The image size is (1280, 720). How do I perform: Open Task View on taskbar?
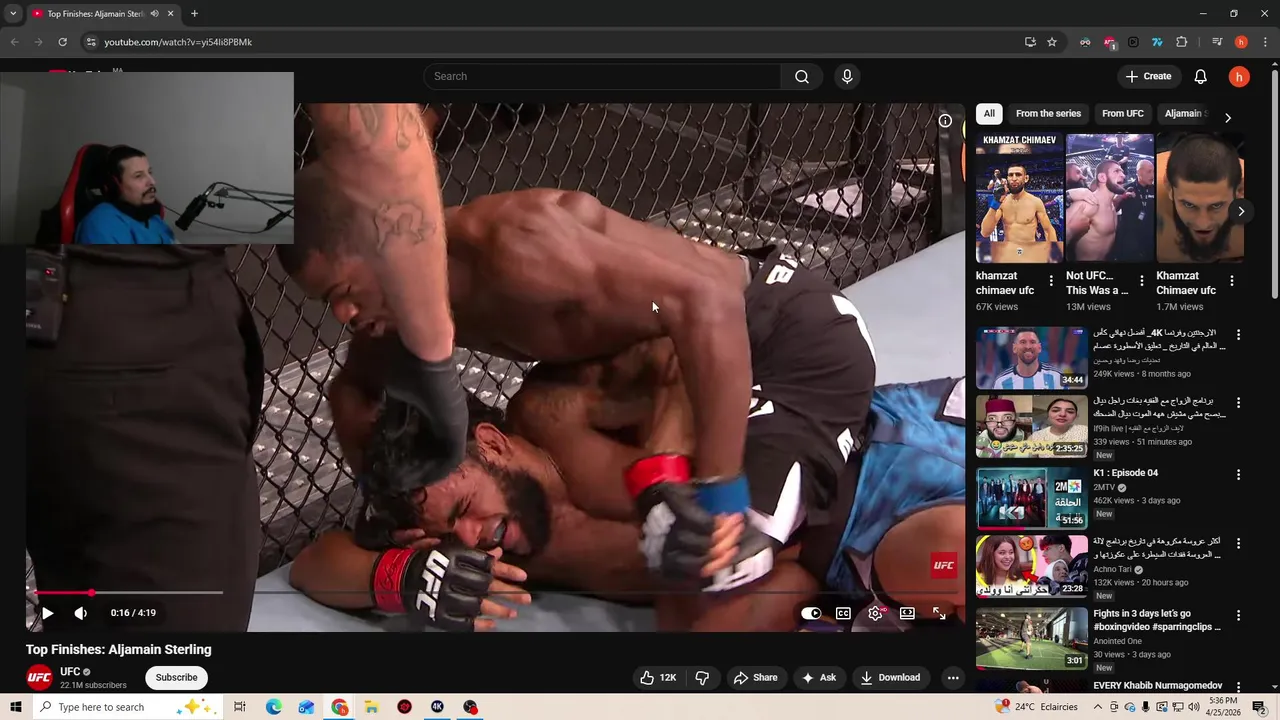(x=240, y=707)
